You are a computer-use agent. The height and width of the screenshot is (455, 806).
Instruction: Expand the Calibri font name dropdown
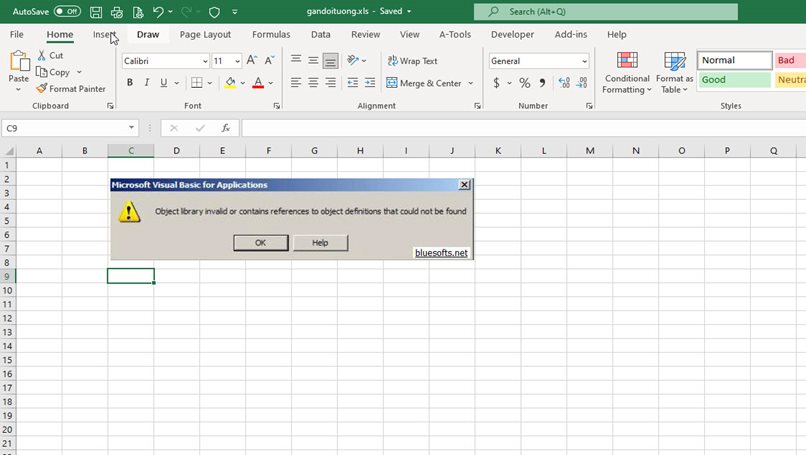click(x=204, y=61)
